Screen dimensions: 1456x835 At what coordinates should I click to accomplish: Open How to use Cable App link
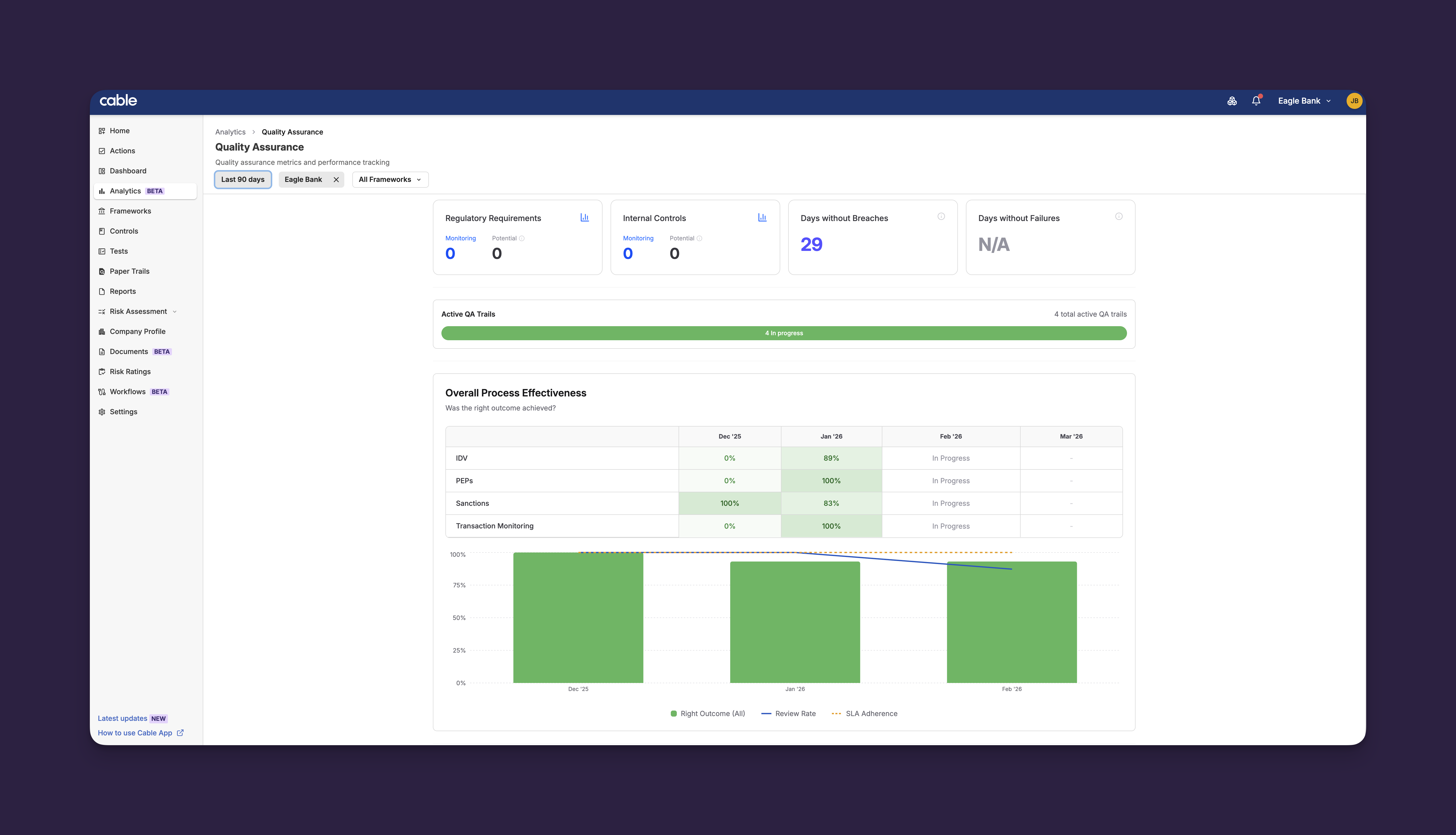point(141,733)
